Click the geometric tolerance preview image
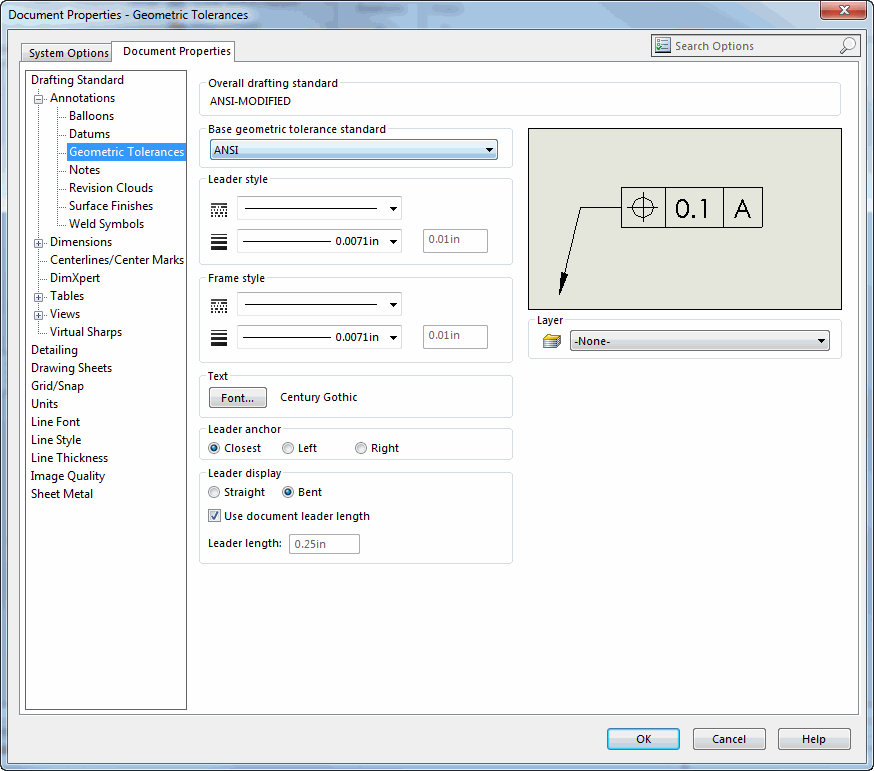Image resolution: width=874 pixels, height=771 pixels. 685,219
